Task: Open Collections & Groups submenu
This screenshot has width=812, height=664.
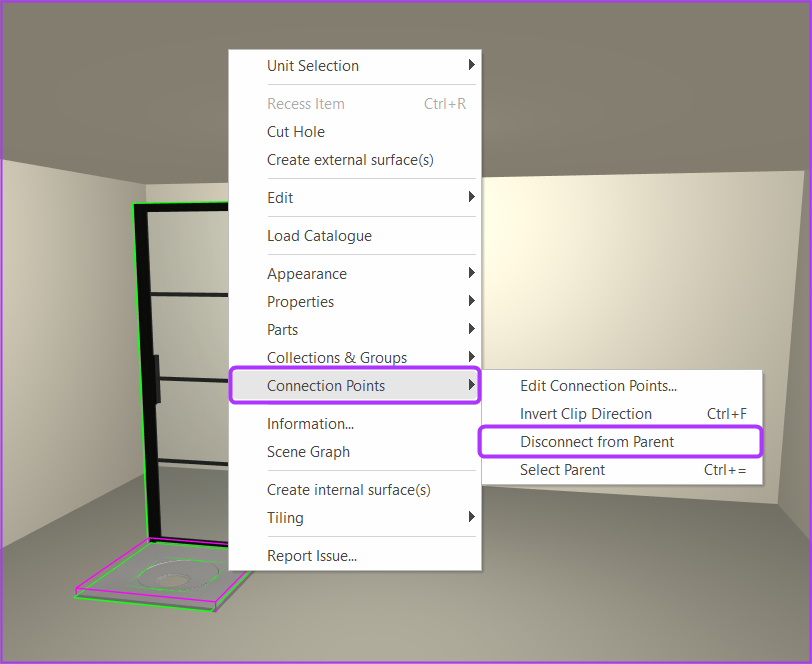Action: (x=355, y=357)
